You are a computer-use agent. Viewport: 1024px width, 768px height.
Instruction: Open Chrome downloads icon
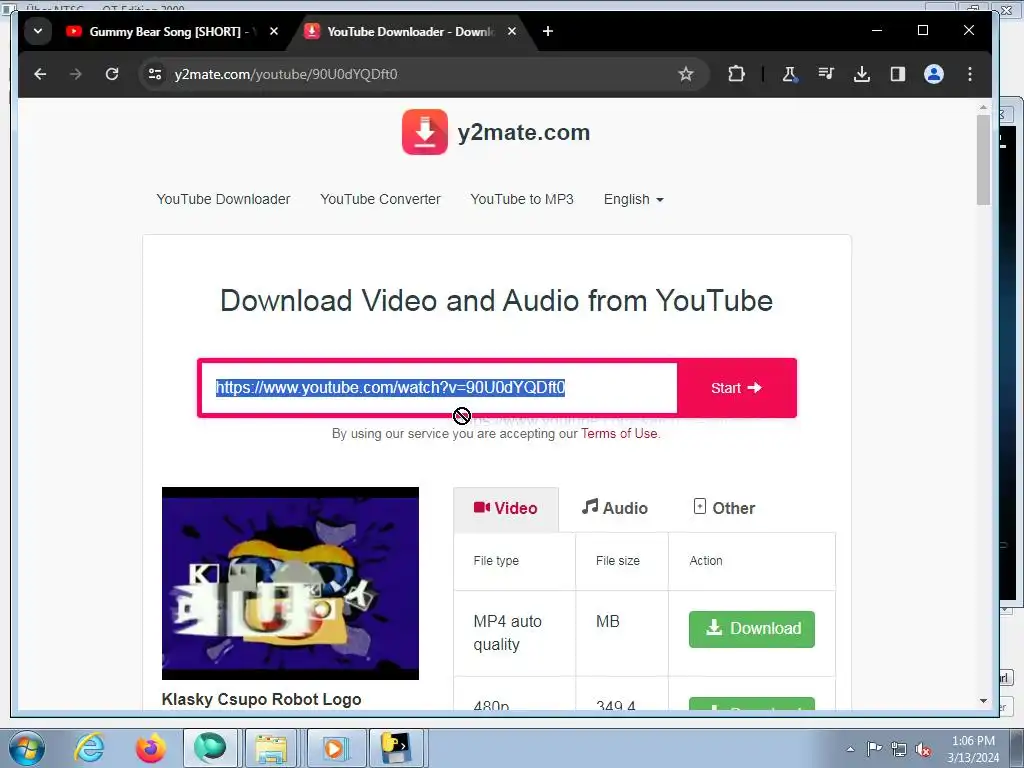coord(862,74)
